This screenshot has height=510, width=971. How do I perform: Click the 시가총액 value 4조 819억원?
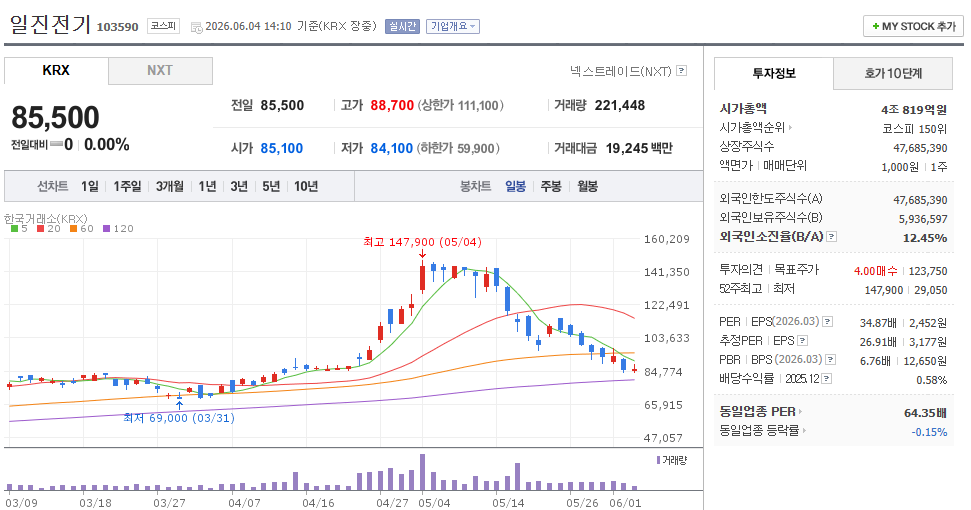tap(914, 110)
